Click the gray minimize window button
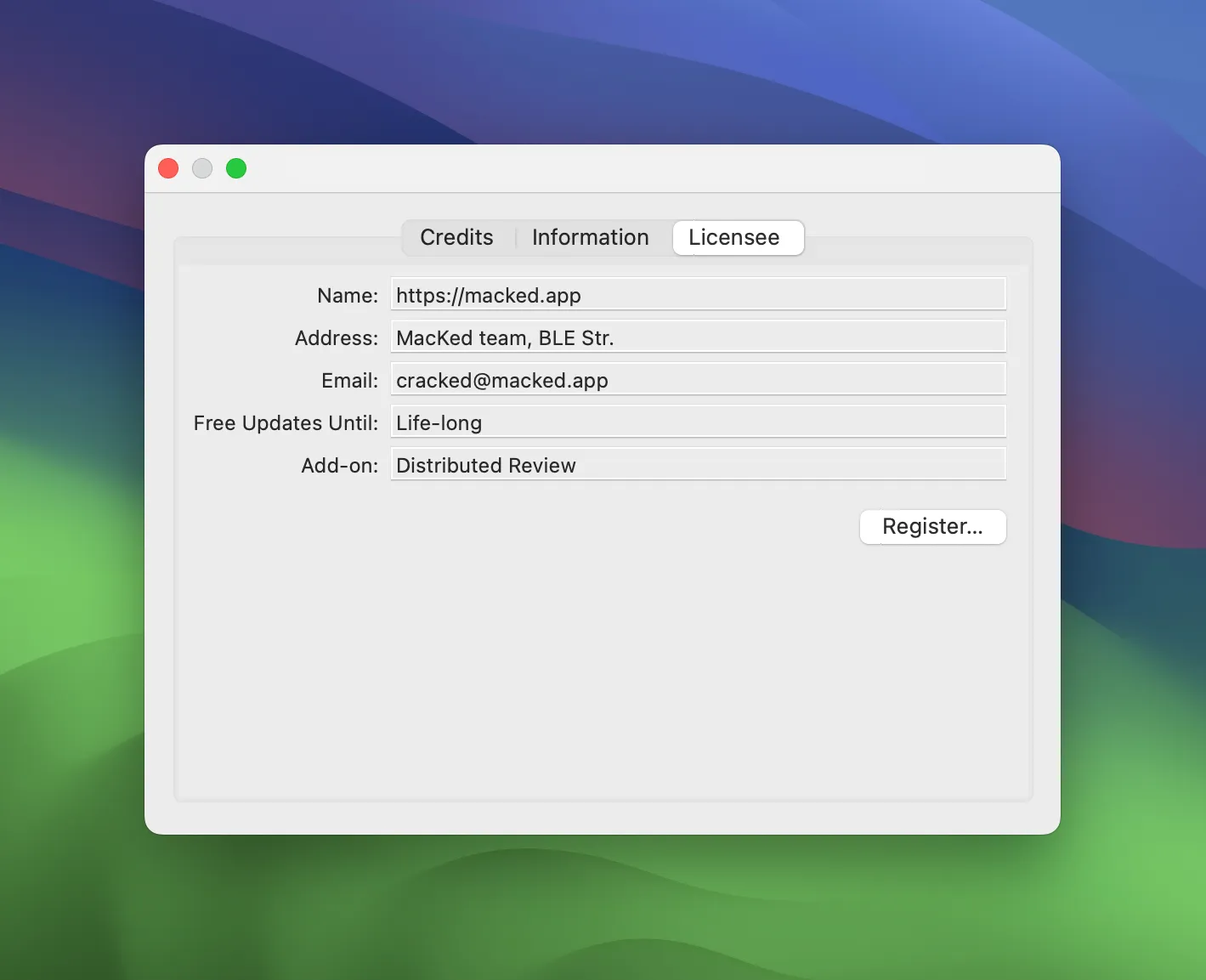This screenshot has width=1206, height=980. (202, 168)
